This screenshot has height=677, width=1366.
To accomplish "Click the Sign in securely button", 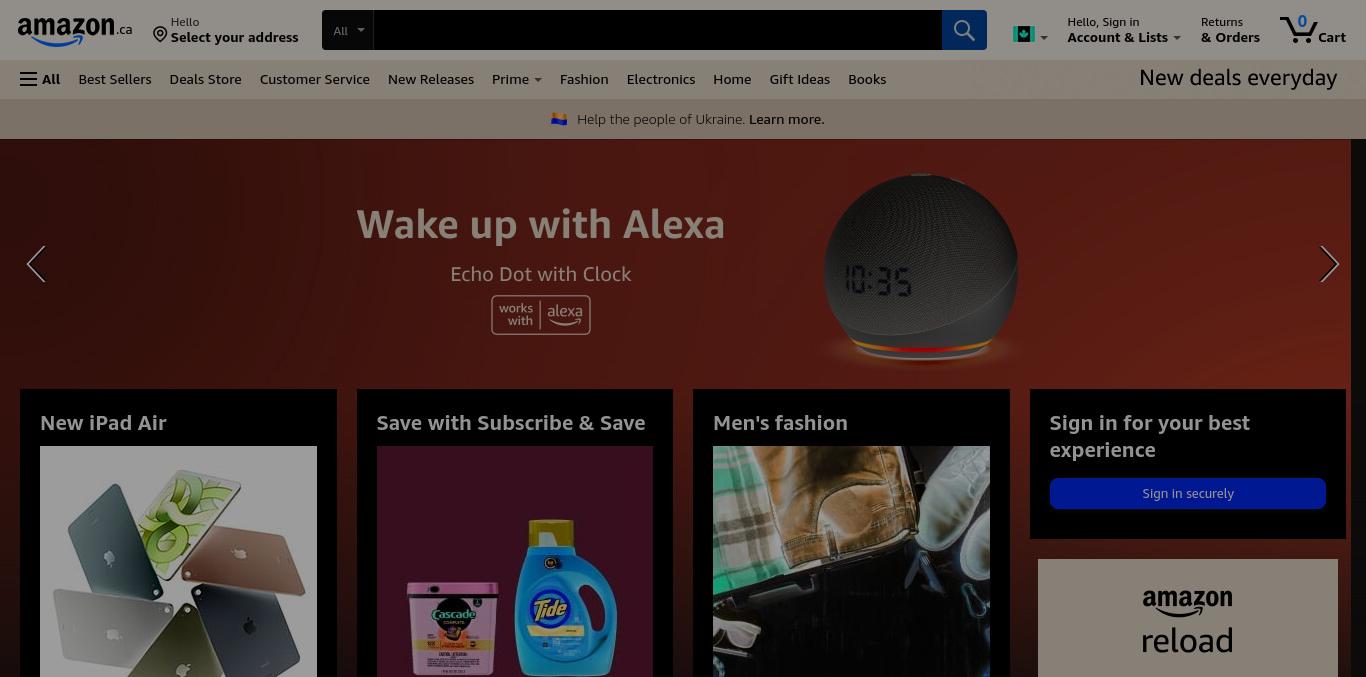I will [1188, 493].
